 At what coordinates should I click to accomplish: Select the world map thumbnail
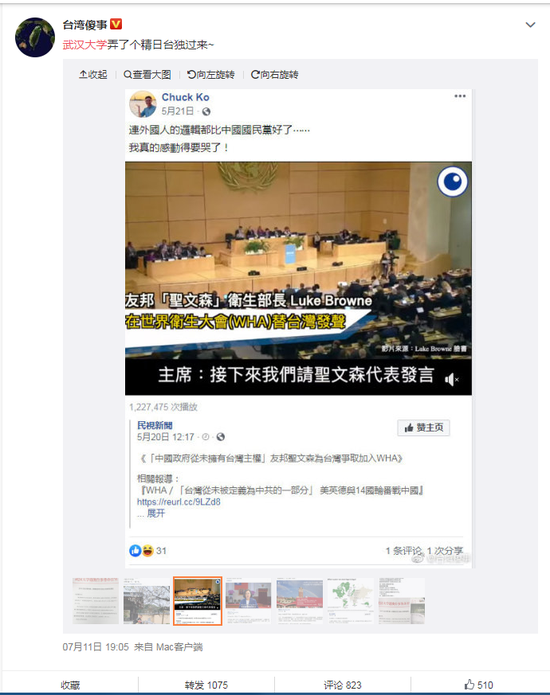click(x=350, y=601)
